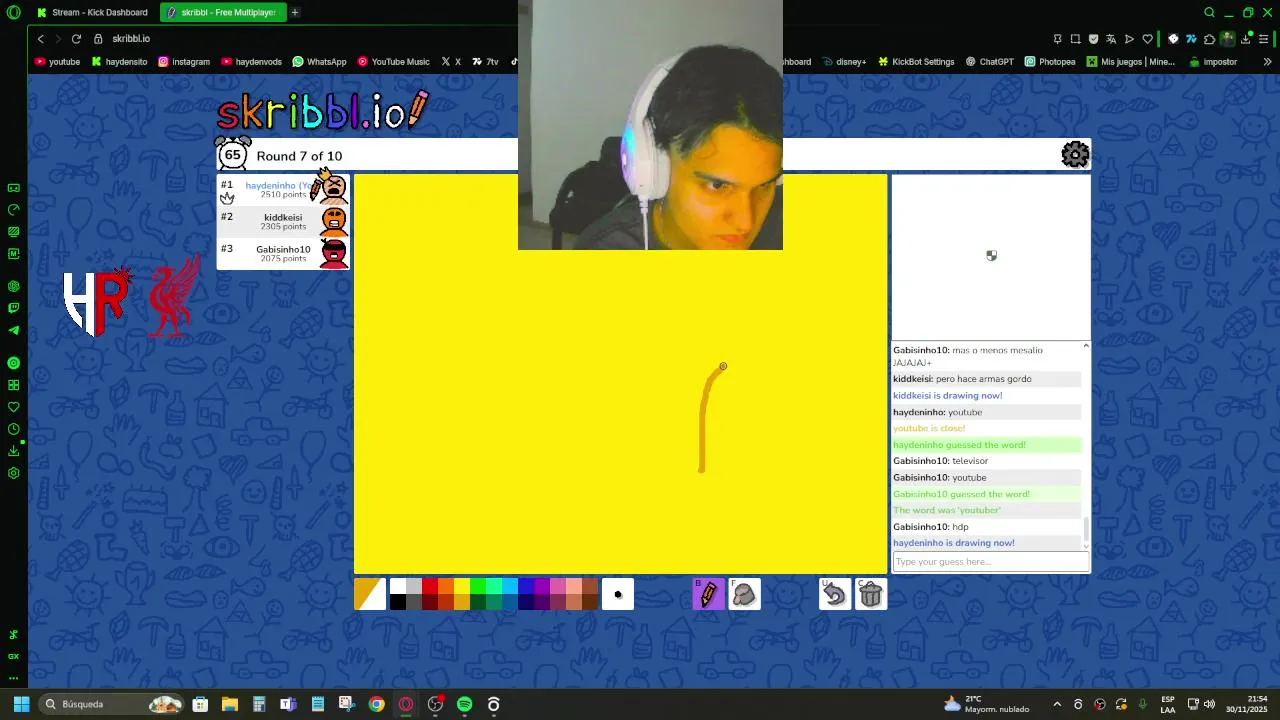The image size is (1280, 720).
Task: Clear canvas with the trash can
Action: click(x=870, y=594)
